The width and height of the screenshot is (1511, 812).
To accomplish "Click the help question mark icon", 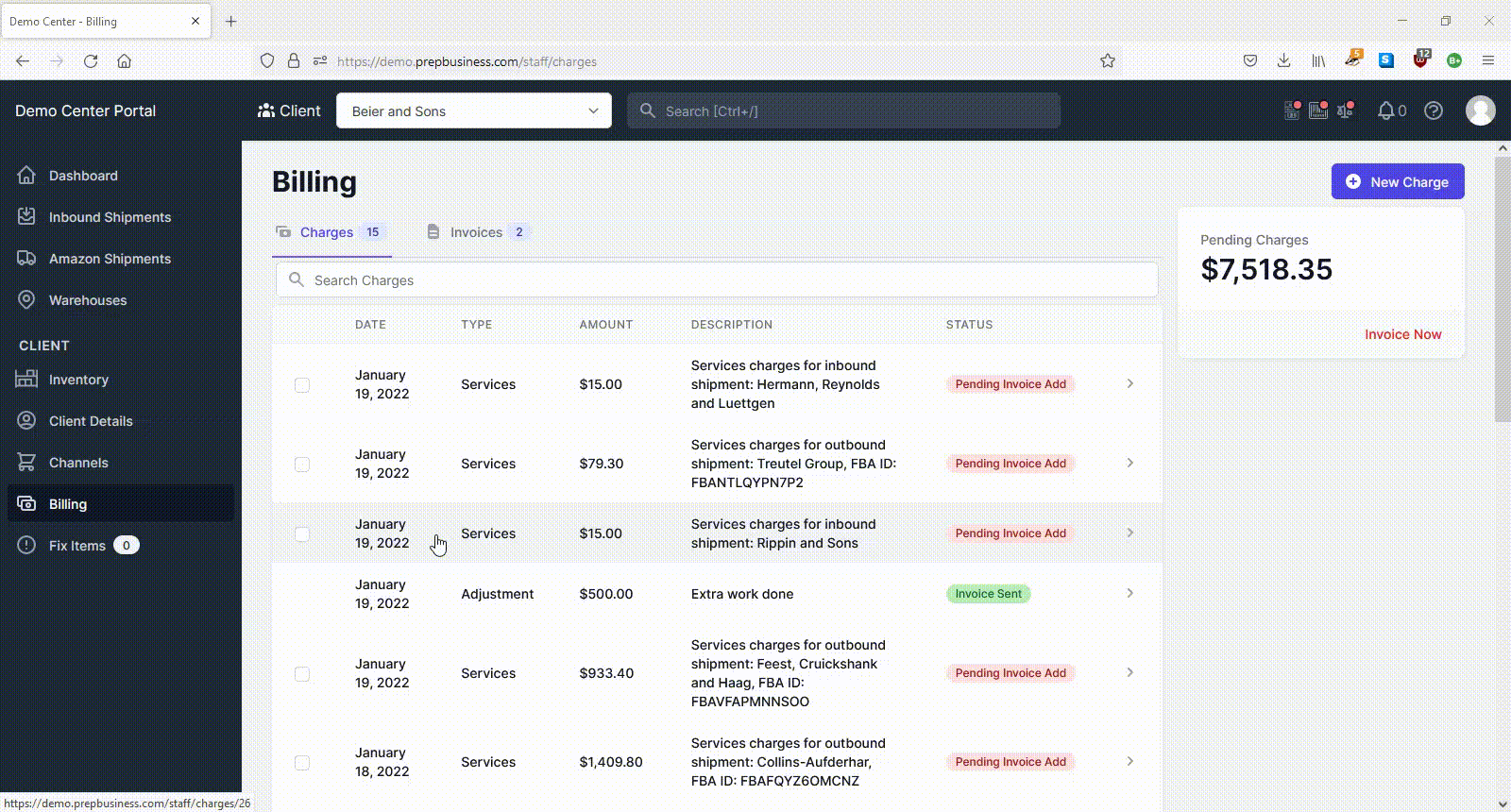I will click(1434, 110).
